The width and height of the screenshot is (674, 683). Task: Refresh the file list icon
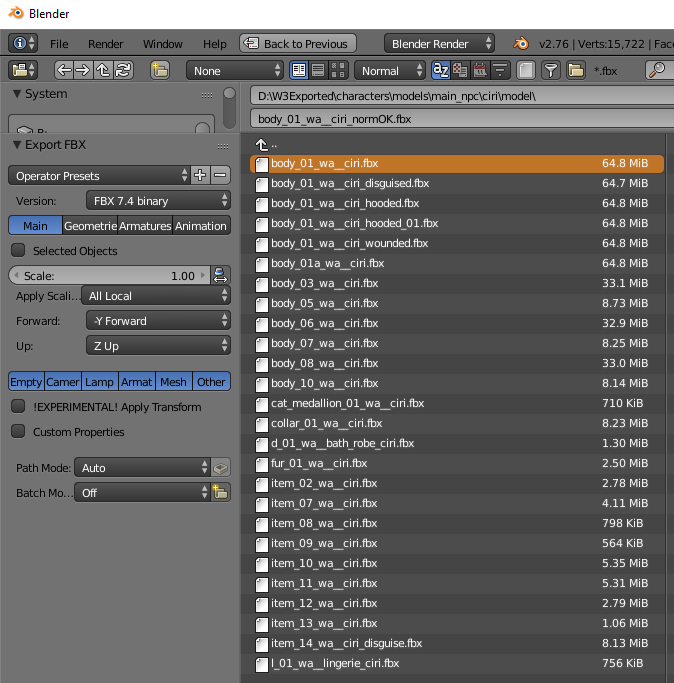[123, 70]
